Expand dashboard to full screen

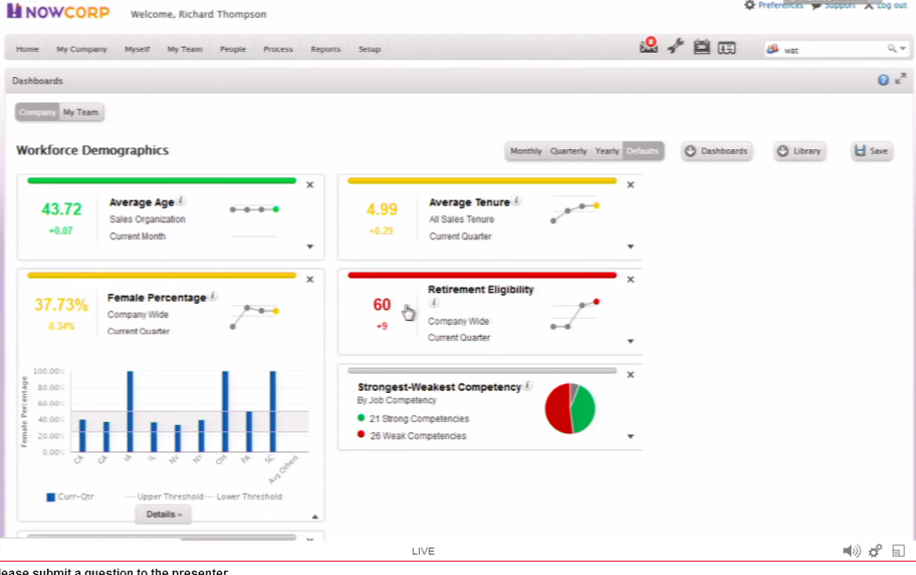tap(900, 78)
